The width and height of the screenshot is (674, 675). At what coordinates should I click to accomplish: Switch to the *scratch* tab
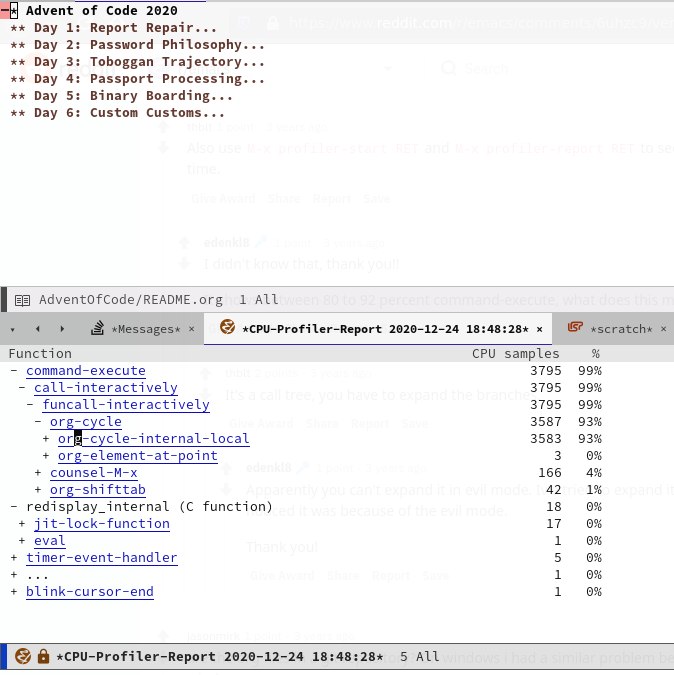tap(621, 329)
